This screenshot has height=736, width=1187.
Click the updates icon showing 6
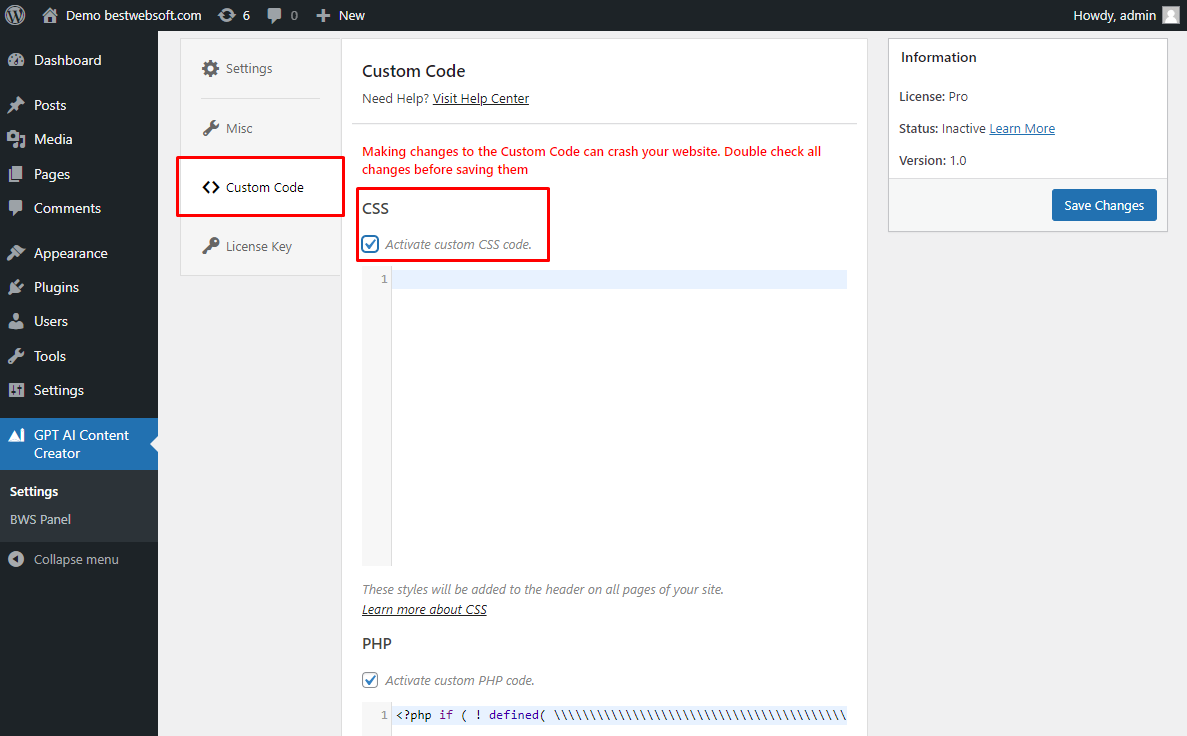click(x=226, y=15)
